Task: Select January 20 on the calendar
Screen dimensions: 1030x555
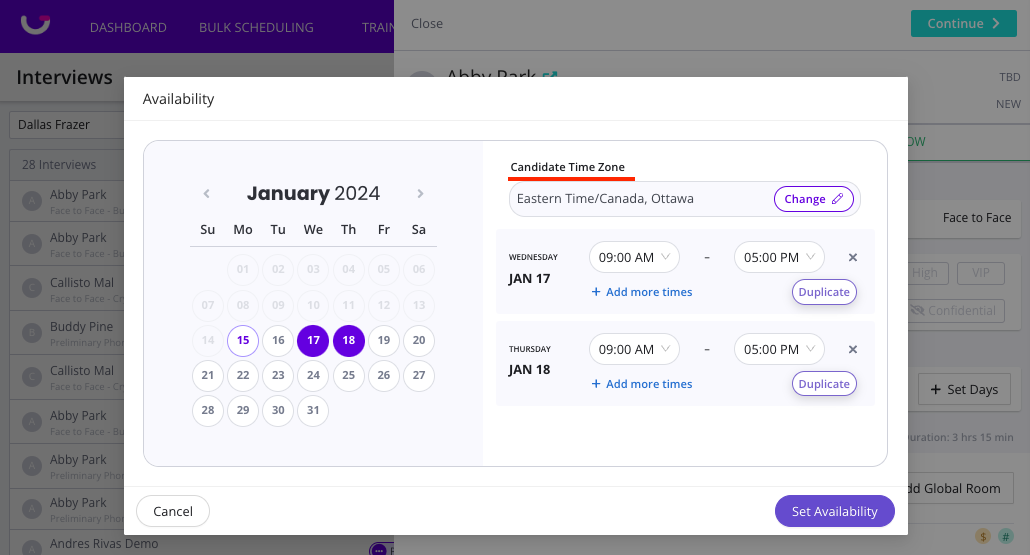Action: (x=419, y=340)
